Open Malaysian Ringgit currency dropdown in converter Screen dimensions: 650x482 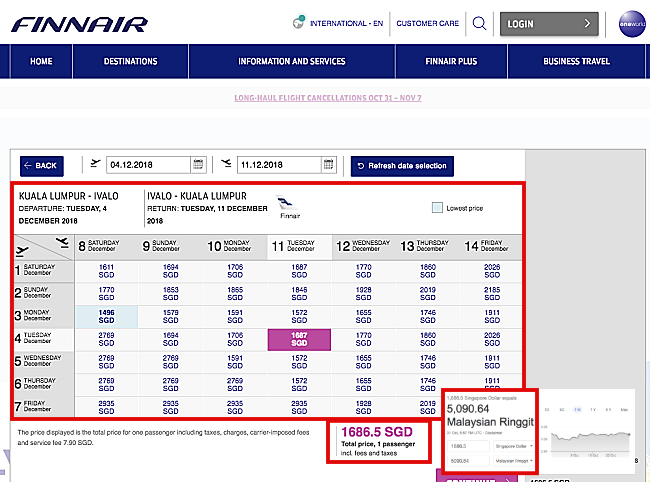[514, 461]
